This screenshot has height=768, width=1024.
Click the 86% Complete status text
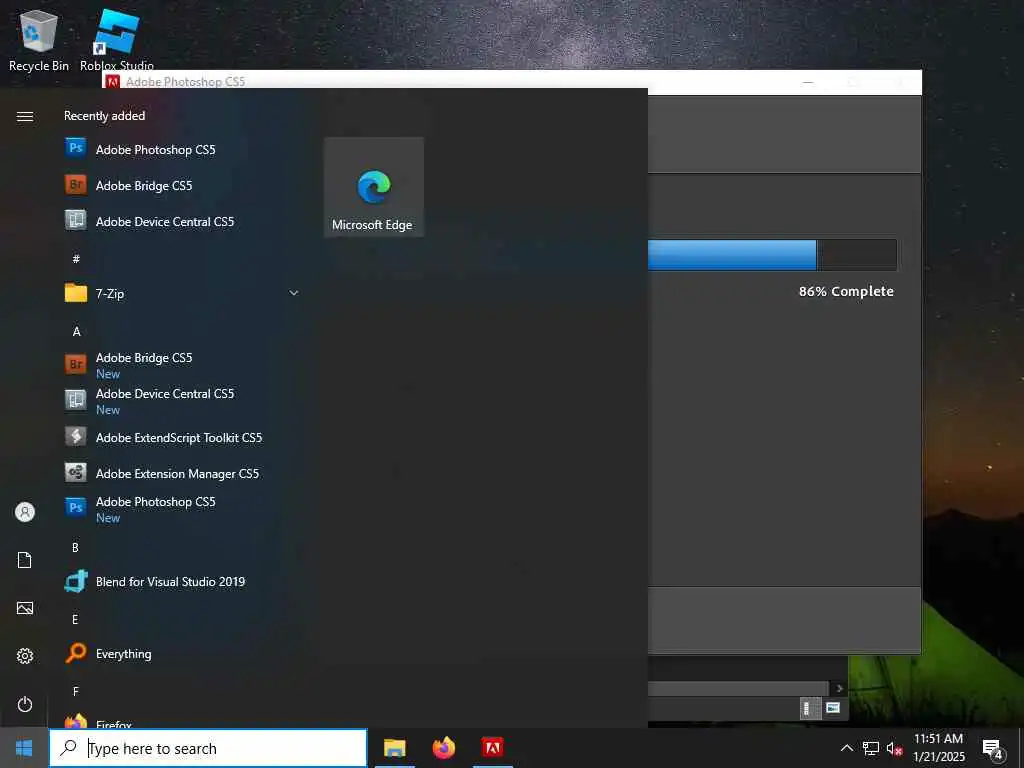coord(846,291)
